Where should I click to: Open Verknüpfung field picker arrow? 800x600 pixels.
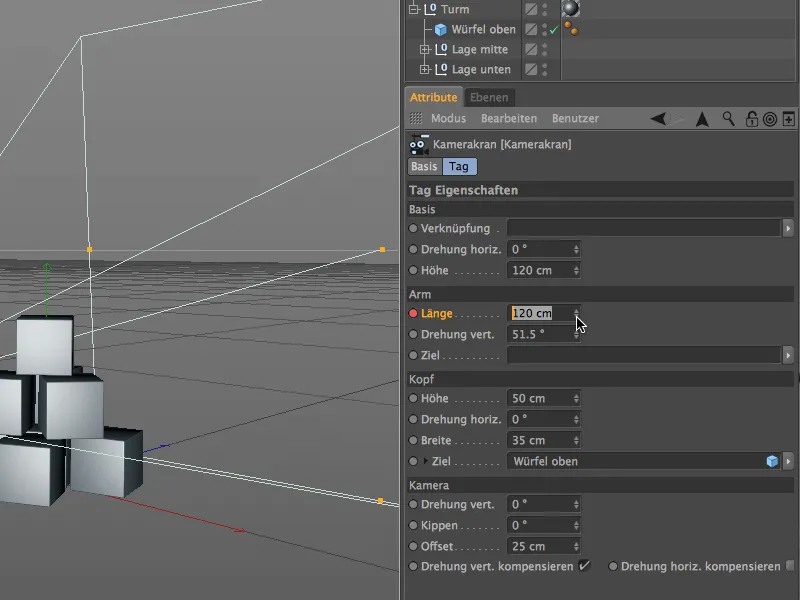[788, 228]
